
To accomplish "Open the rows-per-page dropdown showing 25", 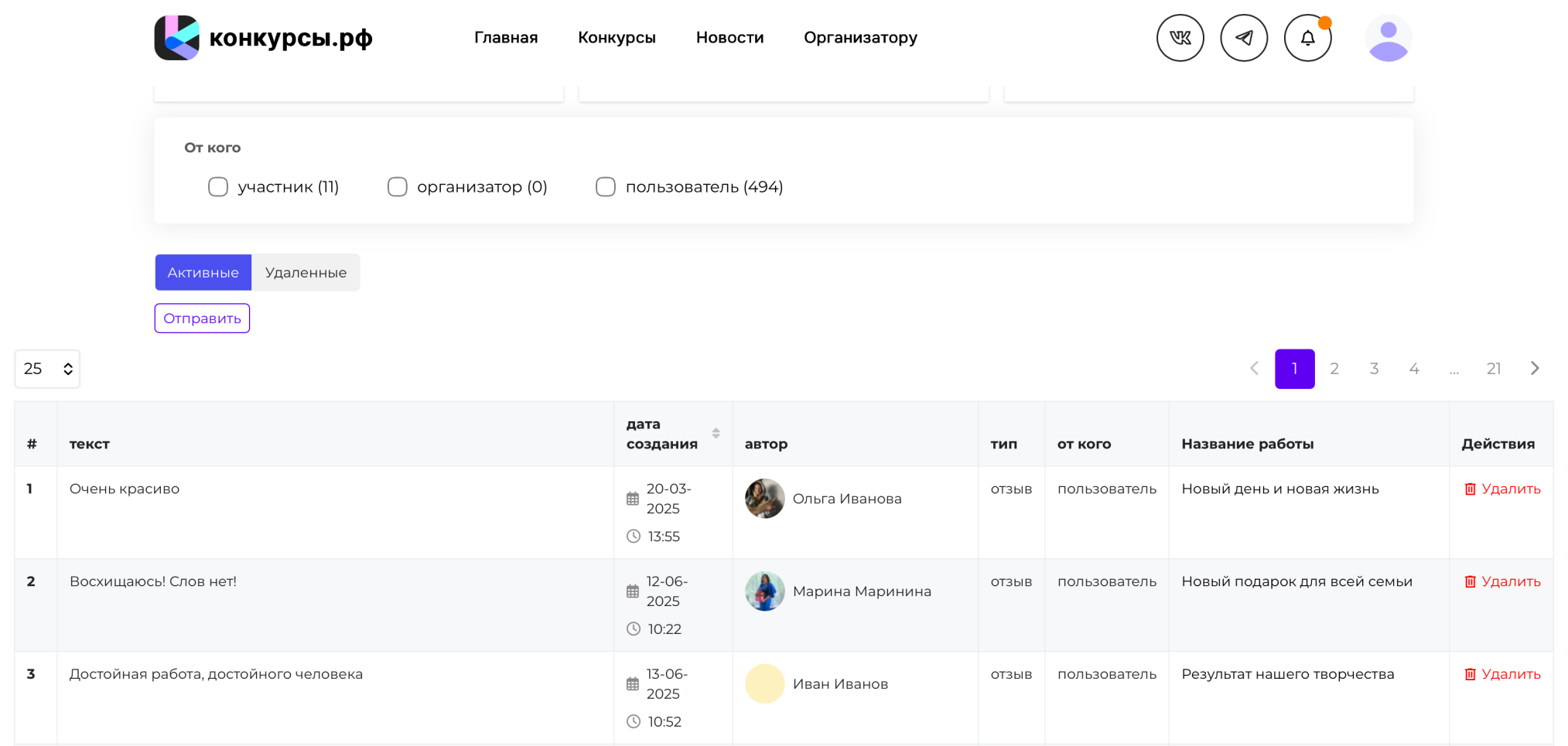I will point(47,369).
